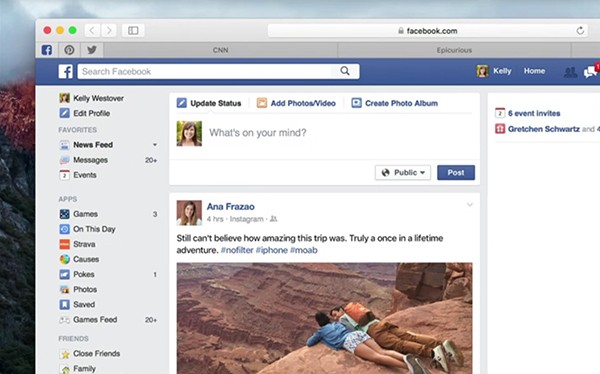This screenshot has width=600, height=374.
Task: Switch to the Epicurious tab
Action: click(454, 50)
